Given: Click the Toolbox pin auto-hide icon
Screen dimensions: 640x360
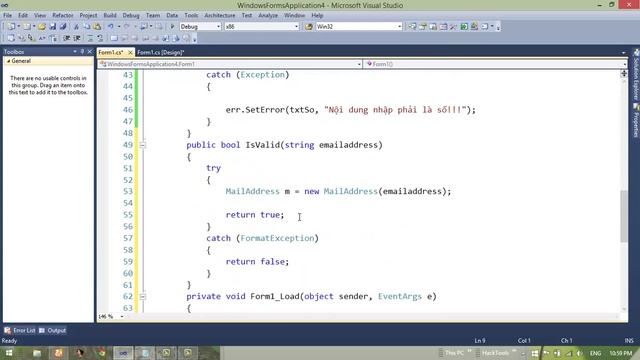Looking at the screenshot, I should 82,51.
